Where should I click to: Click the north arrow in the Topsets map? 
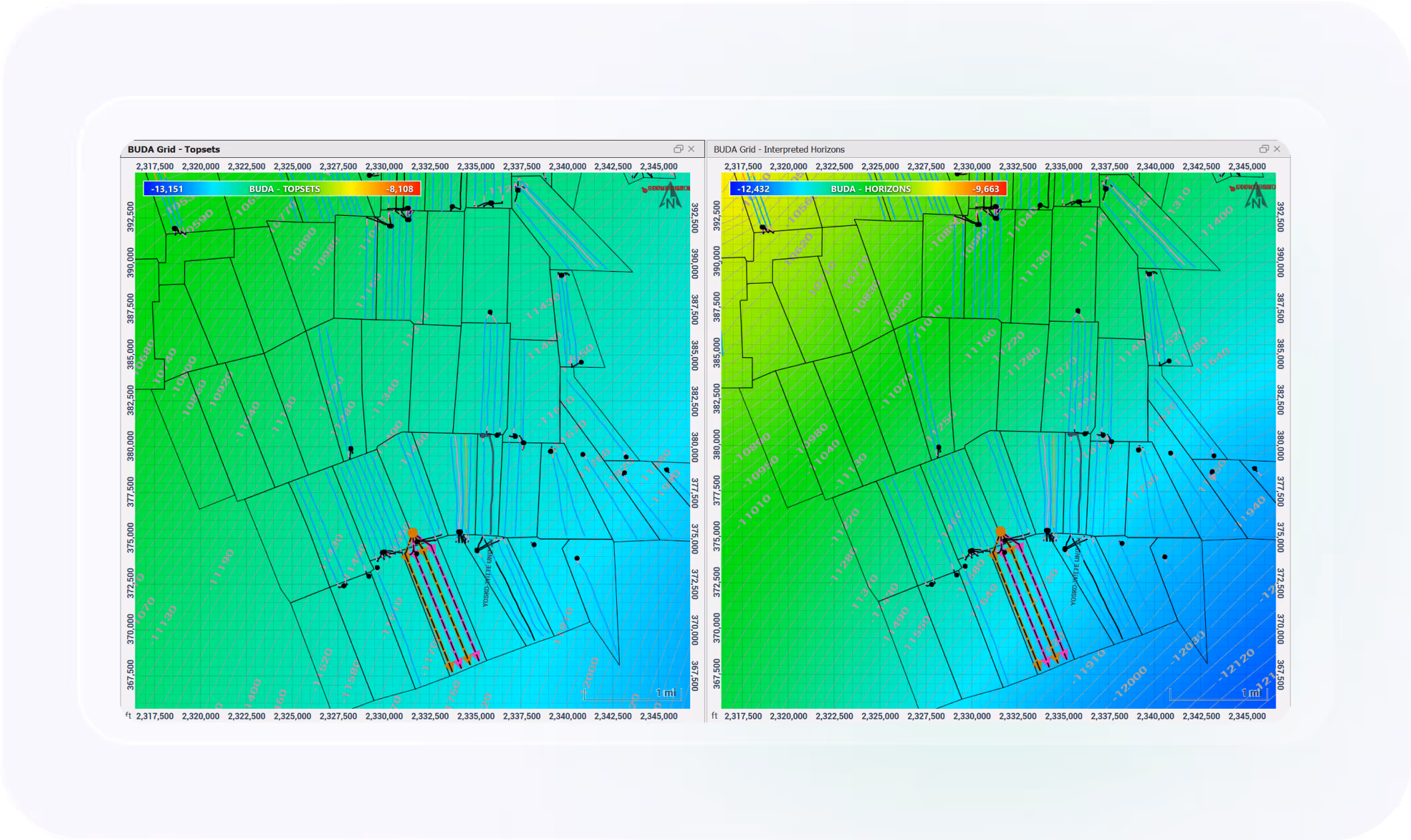670,197
